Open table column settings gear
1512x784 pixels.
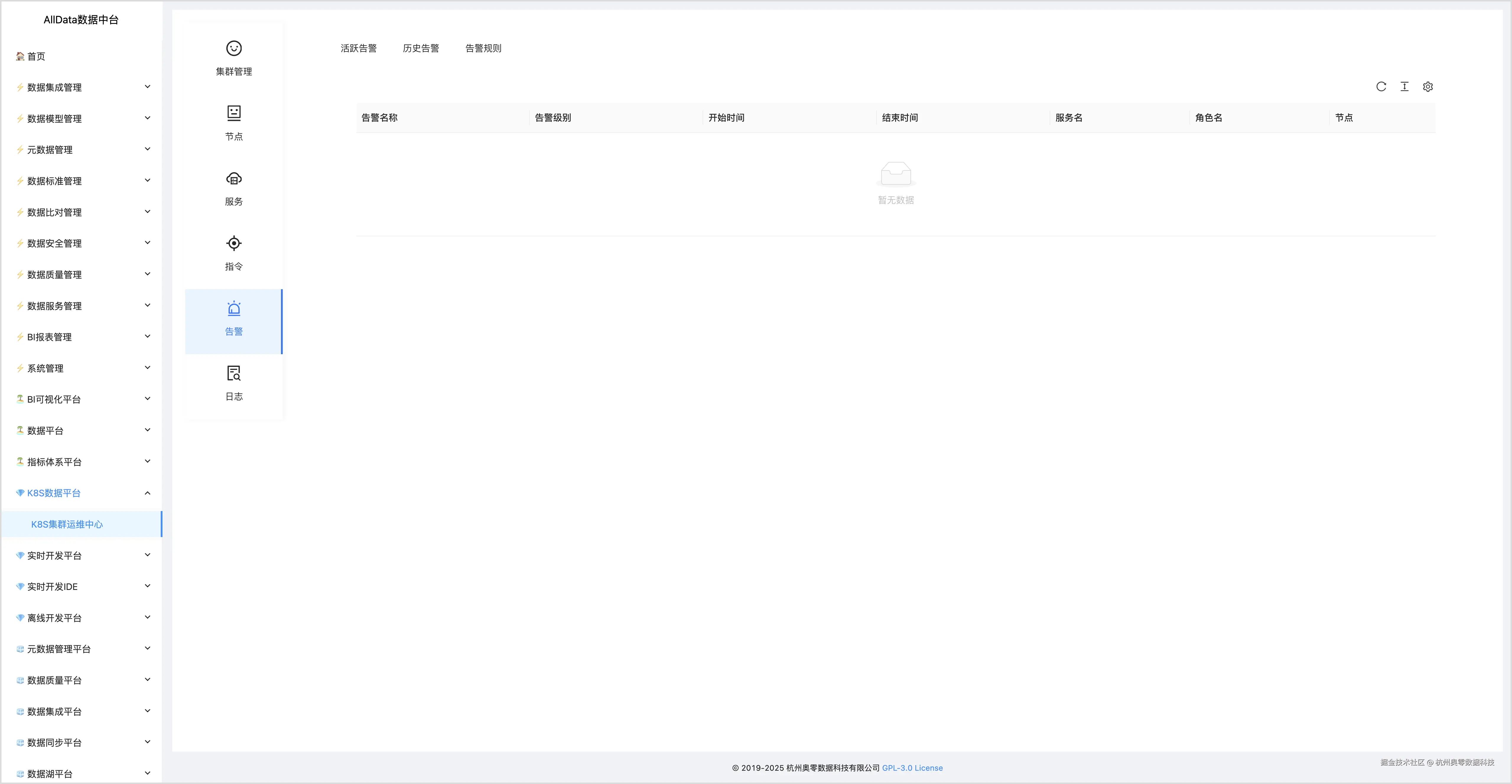(x=1428, y=87)
